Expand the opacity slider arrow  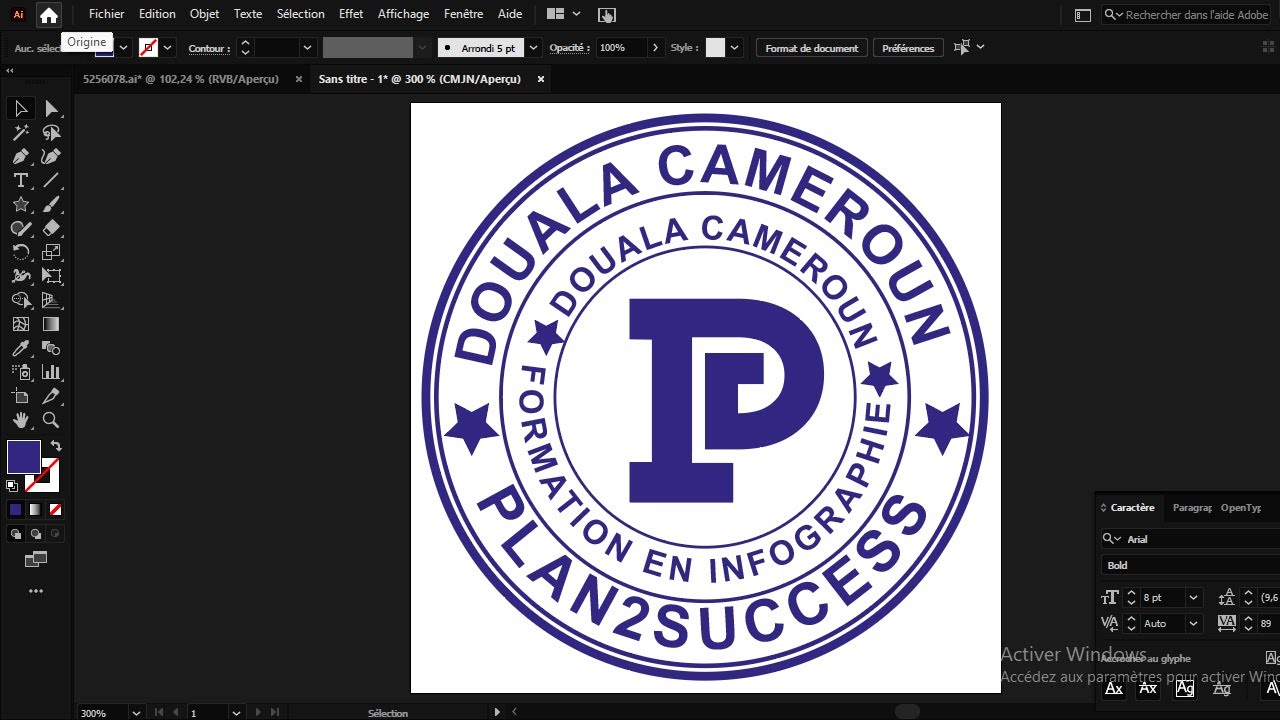655,48
